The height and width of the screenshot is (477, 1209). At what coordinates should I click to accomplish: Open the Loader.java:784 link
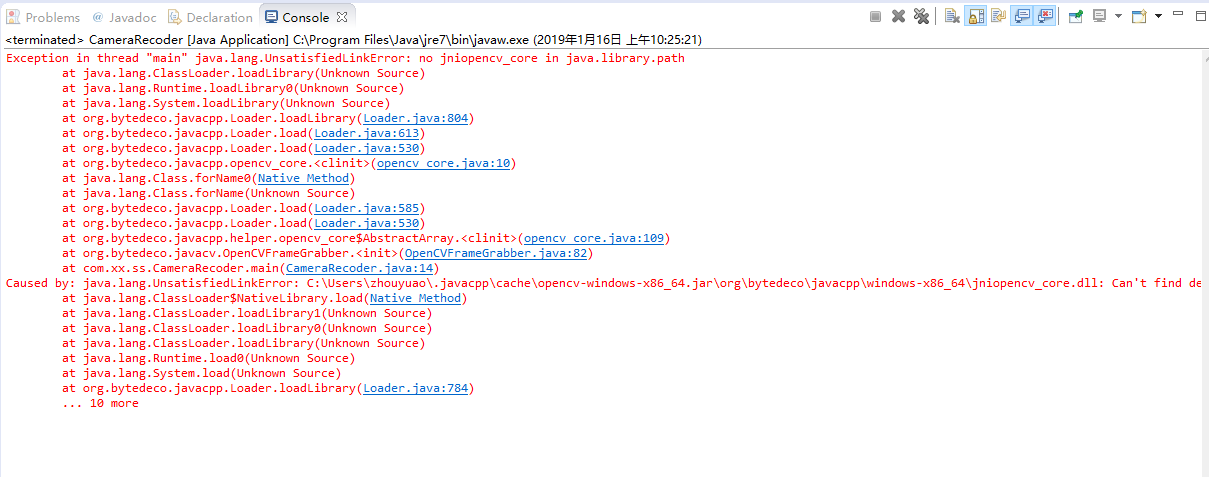pos(415,388)
